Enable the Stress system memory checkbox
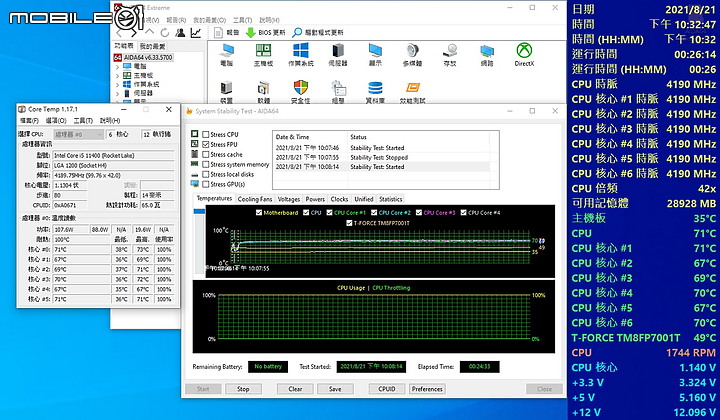 206,164
